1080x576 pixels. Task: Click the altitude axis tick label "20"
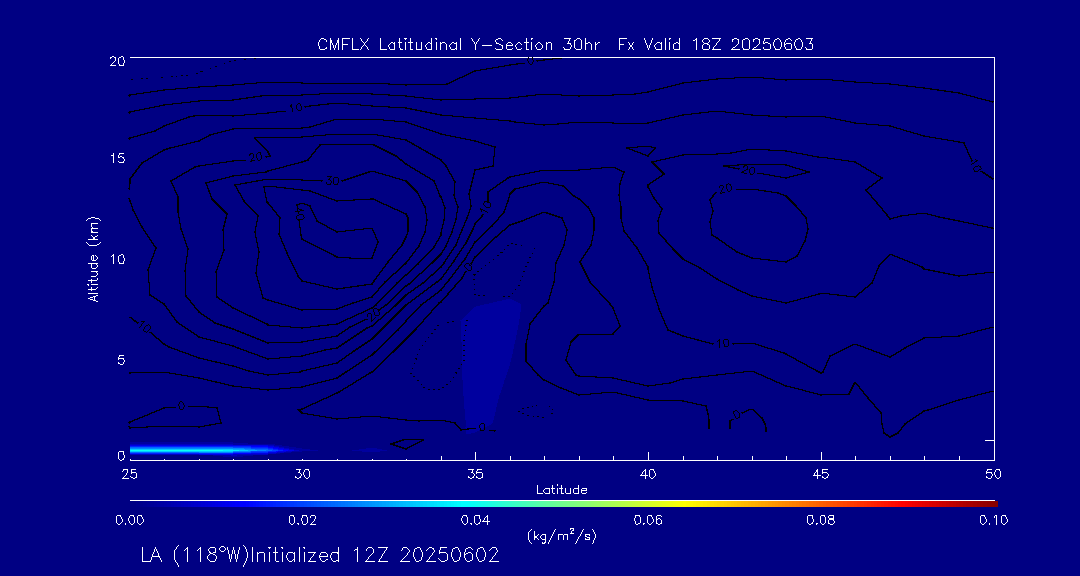pos(116,60)
